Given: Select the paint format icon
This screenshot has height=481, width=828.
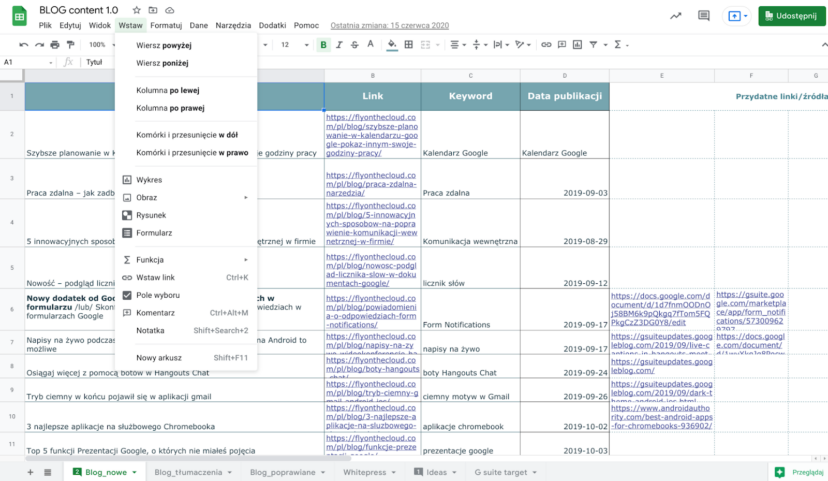Looking at the screenshot, I should click(x=70, y=45).
